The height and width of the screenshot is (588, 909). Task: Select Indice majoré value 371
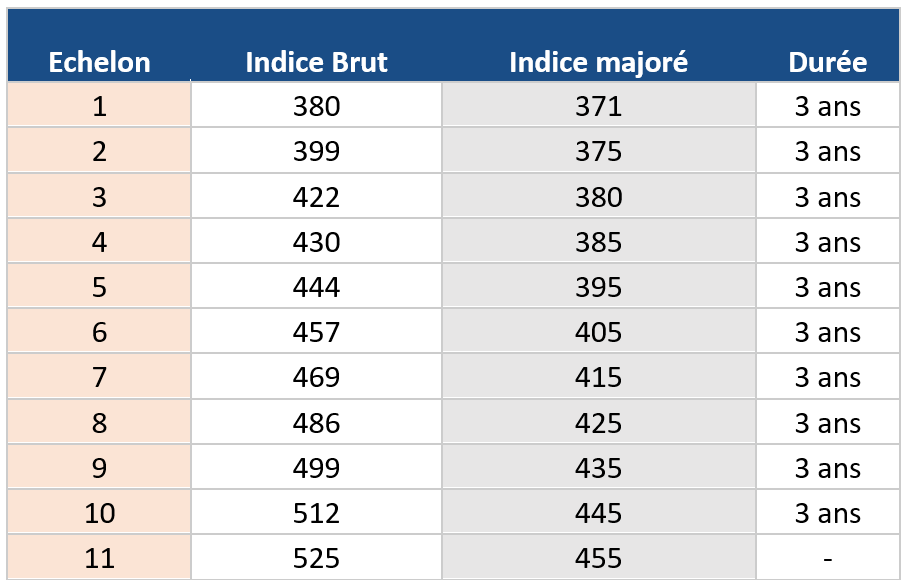[x=598, y=106]
